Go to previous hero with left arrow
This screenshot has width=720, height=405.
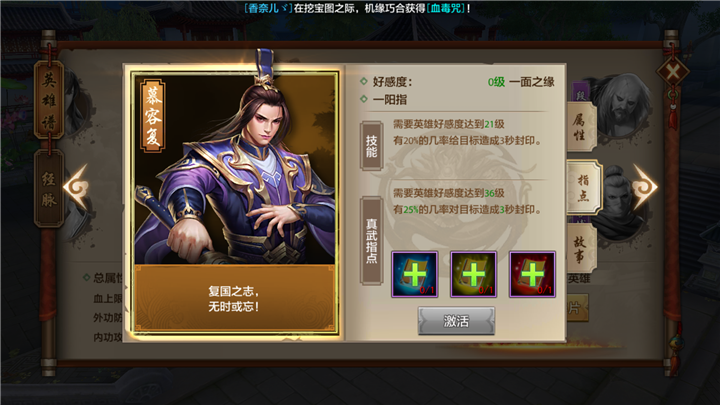click(76, 186)
